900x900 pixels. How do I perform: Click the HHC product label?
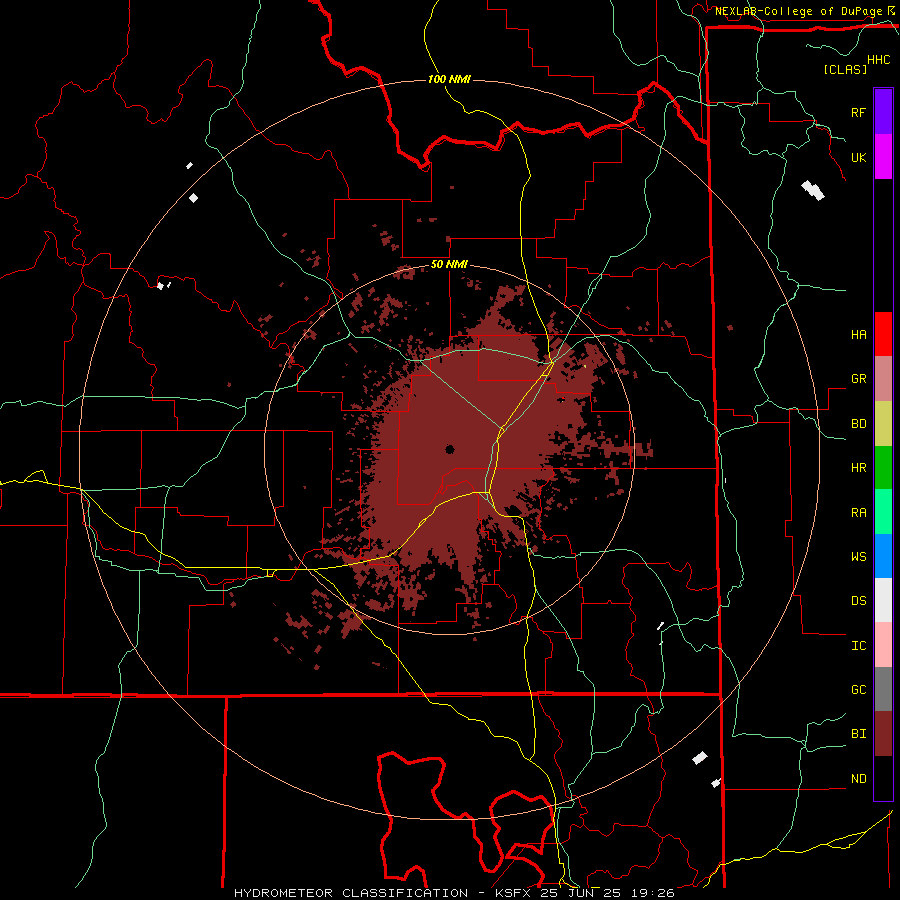(879, 60)
